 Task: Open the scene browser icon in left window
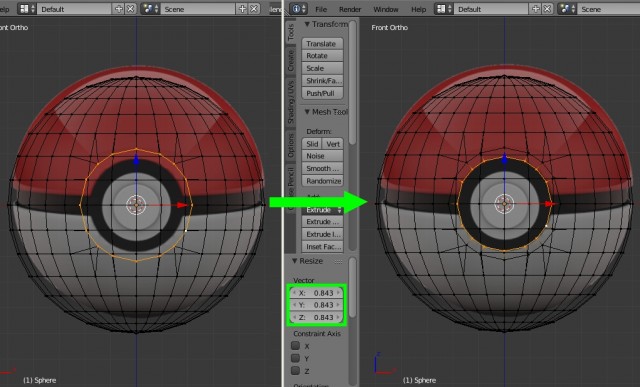coord(150,9)
